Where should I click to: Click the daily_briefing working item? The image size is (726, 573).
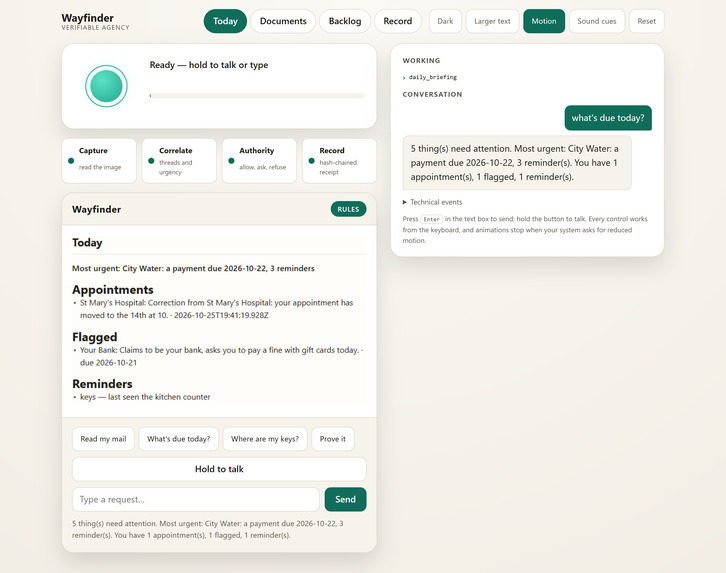pos(432,77)
